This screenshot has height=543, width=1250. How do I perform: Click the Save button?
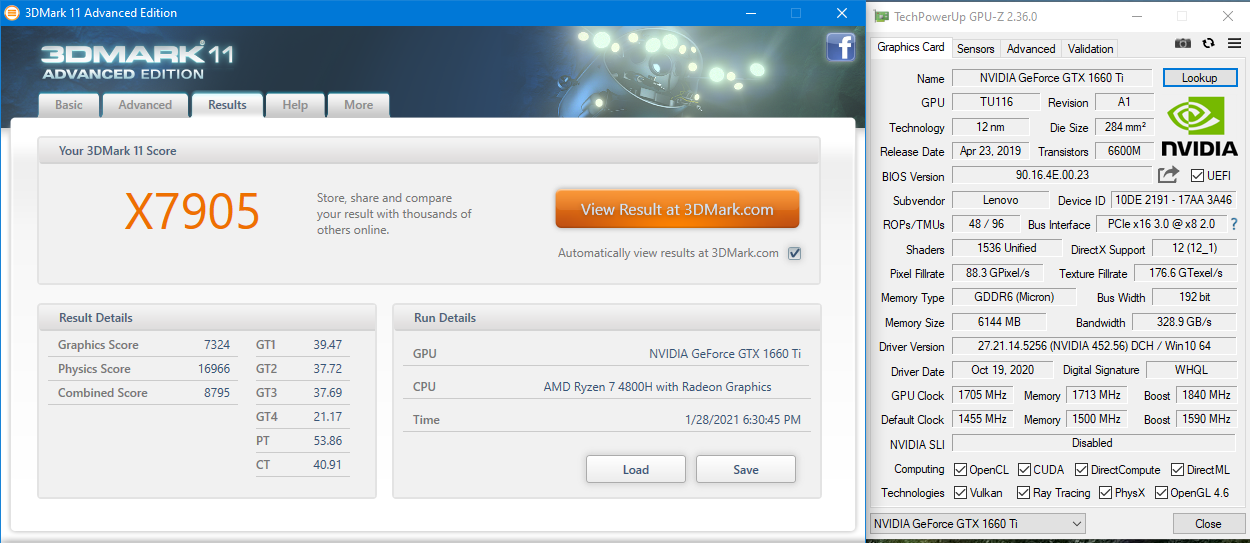pos(746,469)
